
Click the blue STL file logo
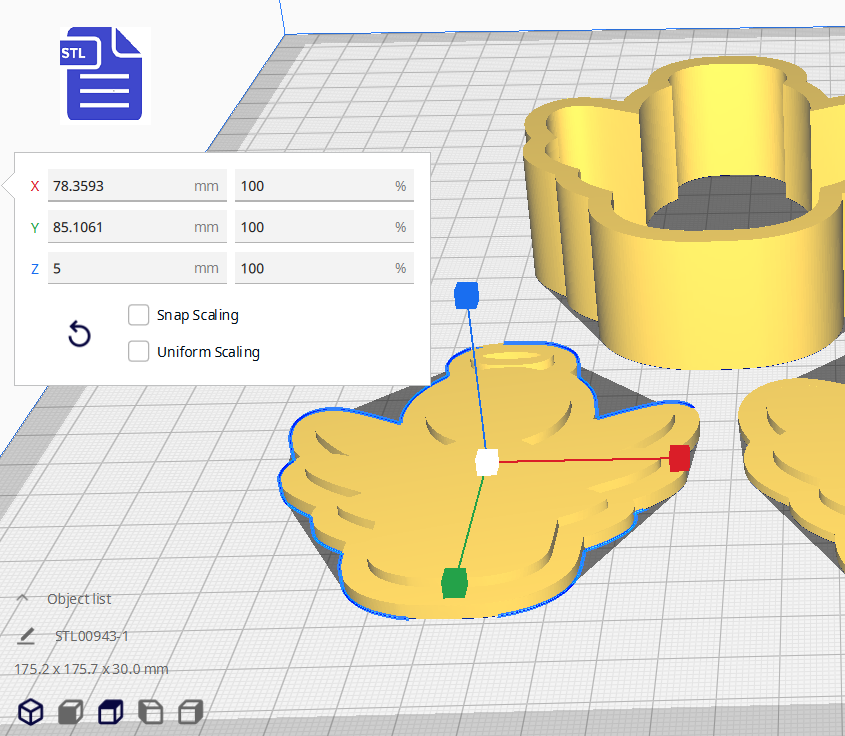(x=104, y=74)
